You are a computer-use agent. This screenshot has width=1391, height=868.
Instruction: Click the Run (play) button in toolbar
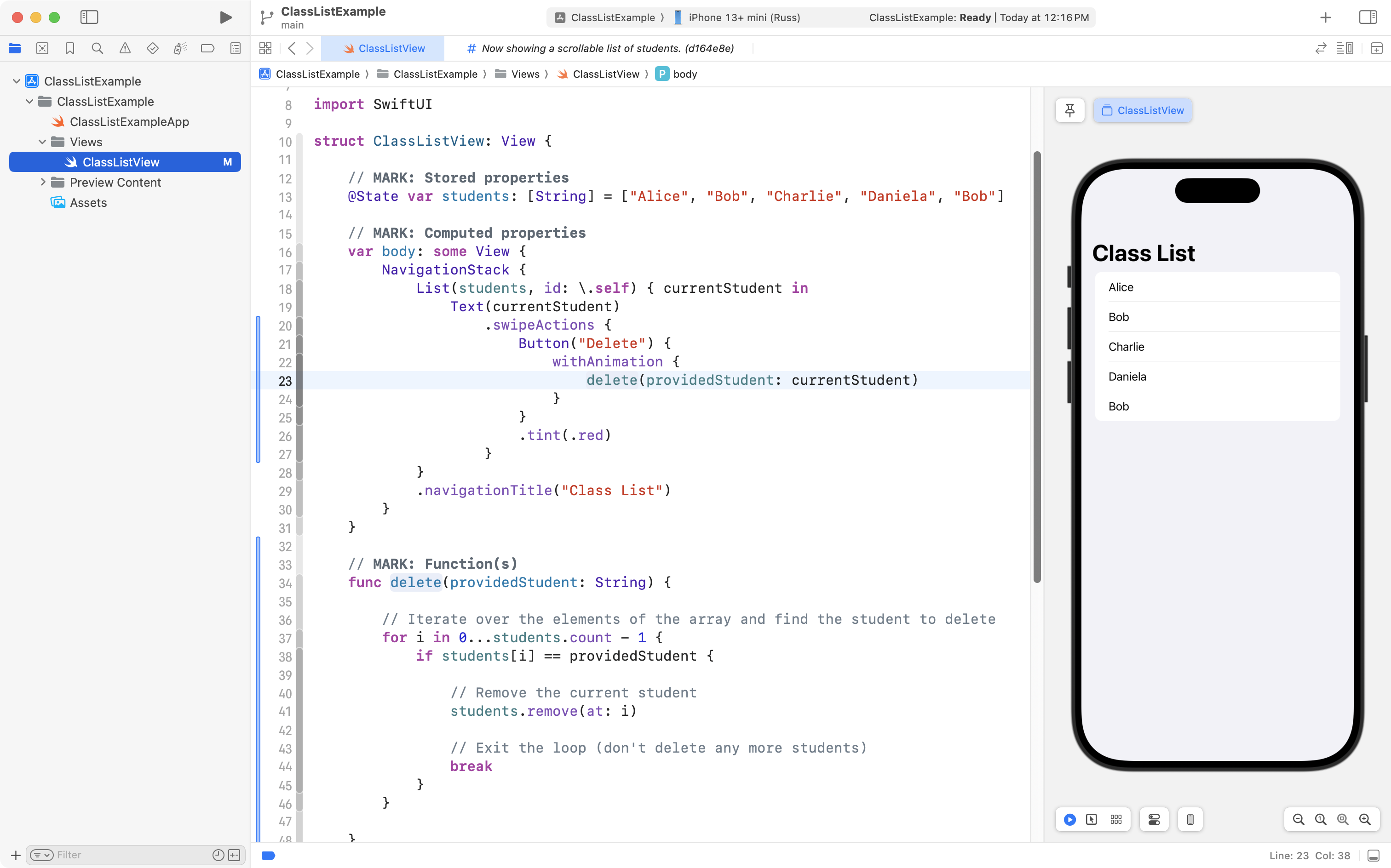point(226,17)
